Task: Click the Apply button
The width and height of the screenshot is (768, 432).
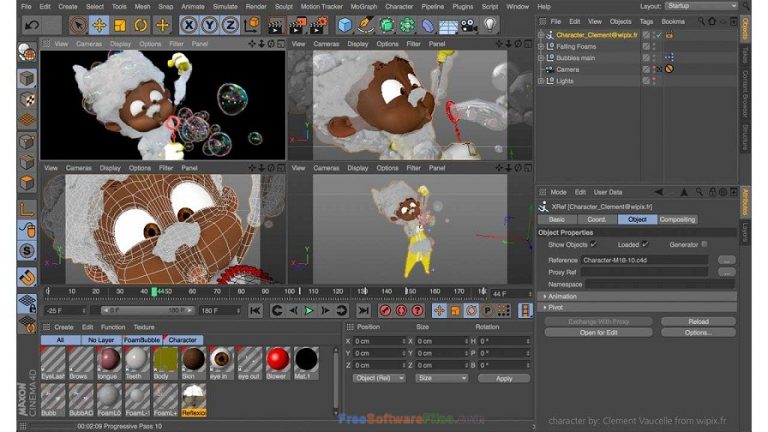Action: [504, 378]
